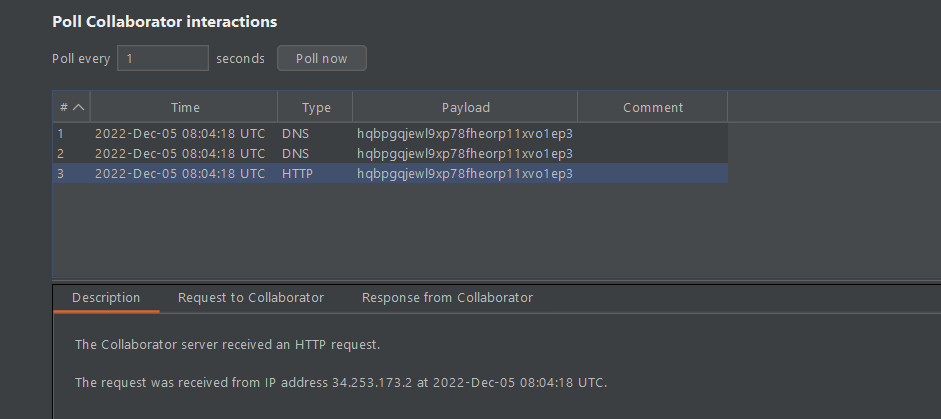
Task: Sort interactions by the Payload column header
Action: [x=465, y=108]
